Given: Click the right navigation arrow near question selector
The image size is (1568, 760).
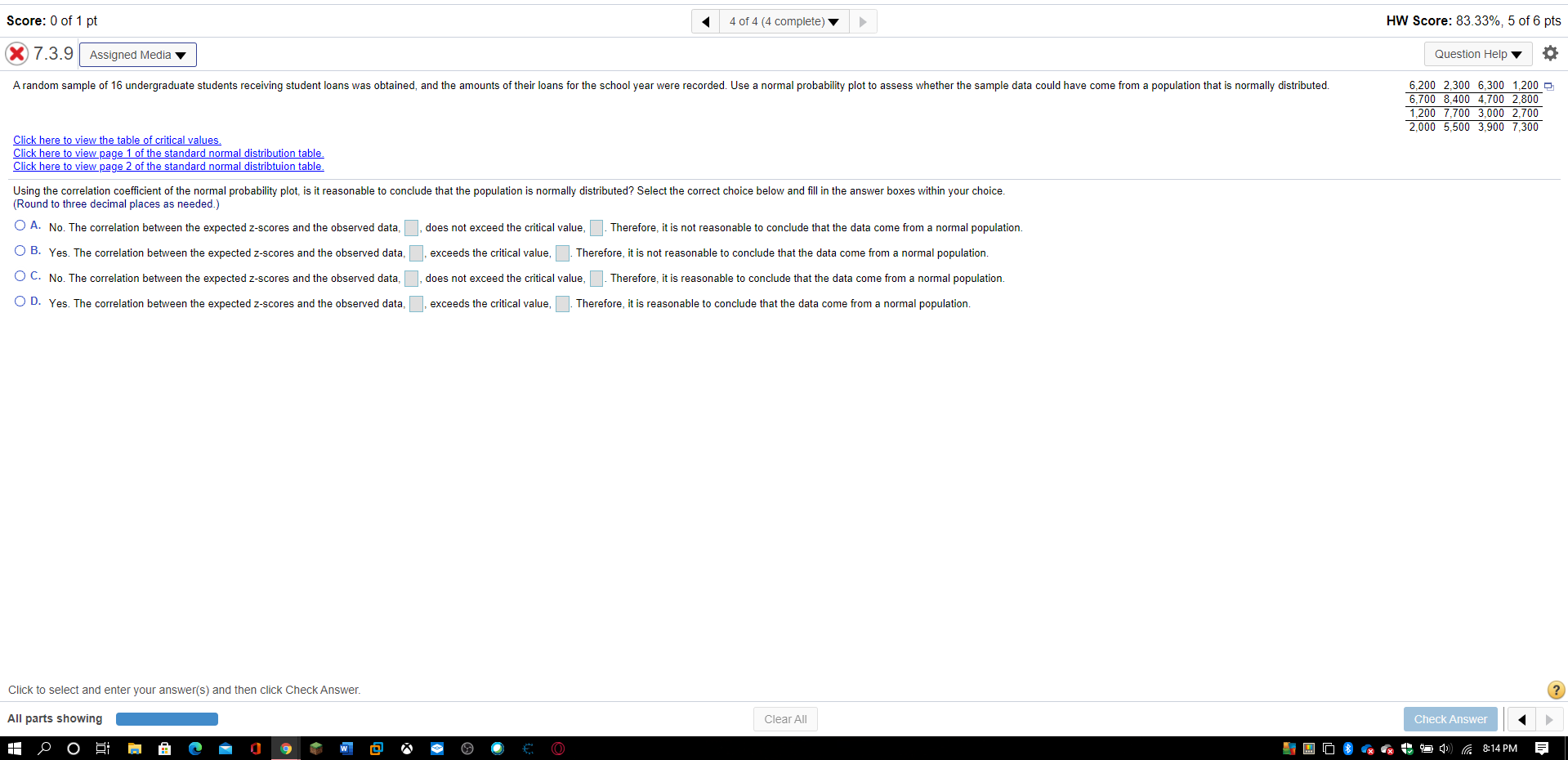Looking at the screenshot, I should (x=863, y=21).
